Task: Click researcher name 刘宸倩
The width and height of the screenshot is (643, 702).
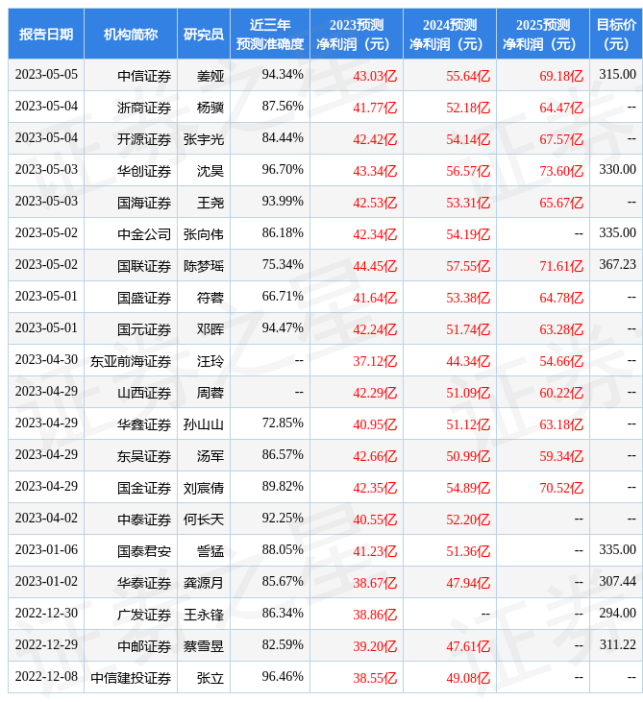Action: coord(203,488)
